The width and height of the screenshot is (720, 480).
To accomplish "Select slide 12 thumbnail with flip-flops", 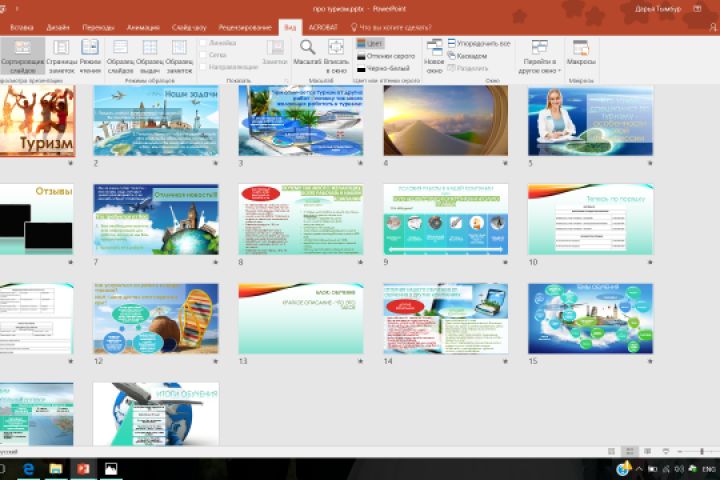I will pos(156,318).
